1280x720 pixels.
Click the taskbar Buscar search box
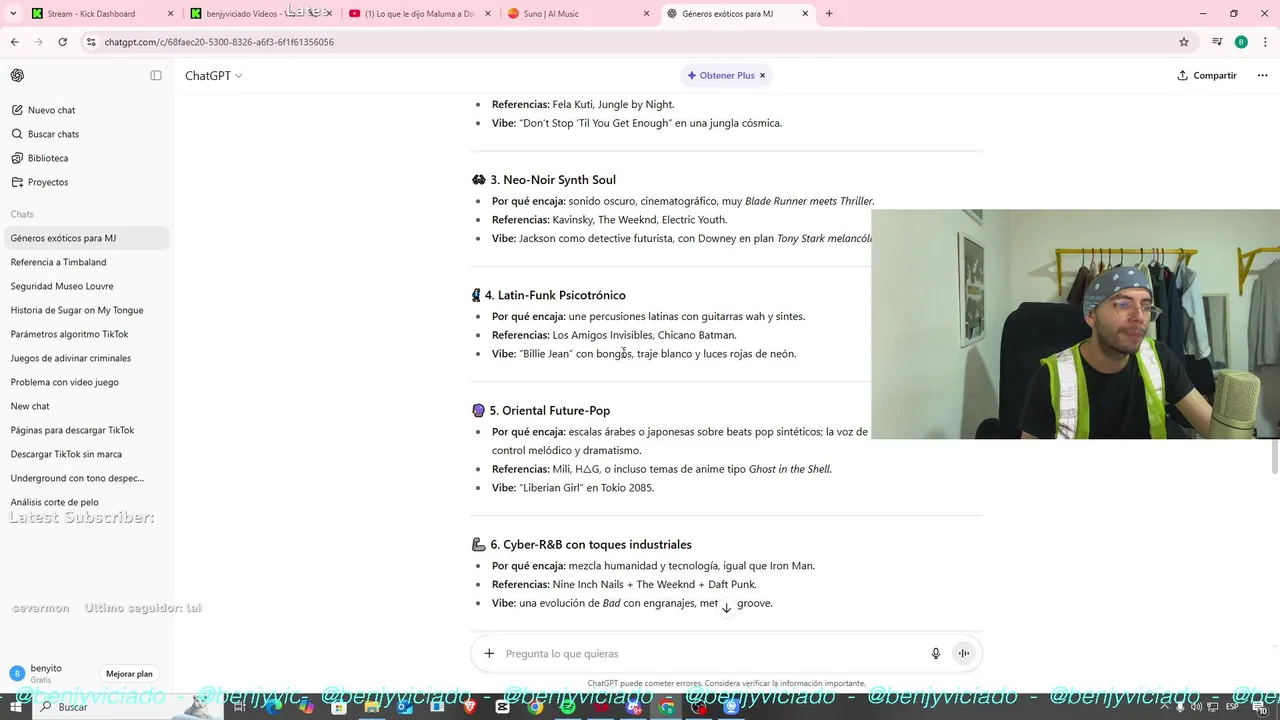pyautogui.click(x=130, y=707)
